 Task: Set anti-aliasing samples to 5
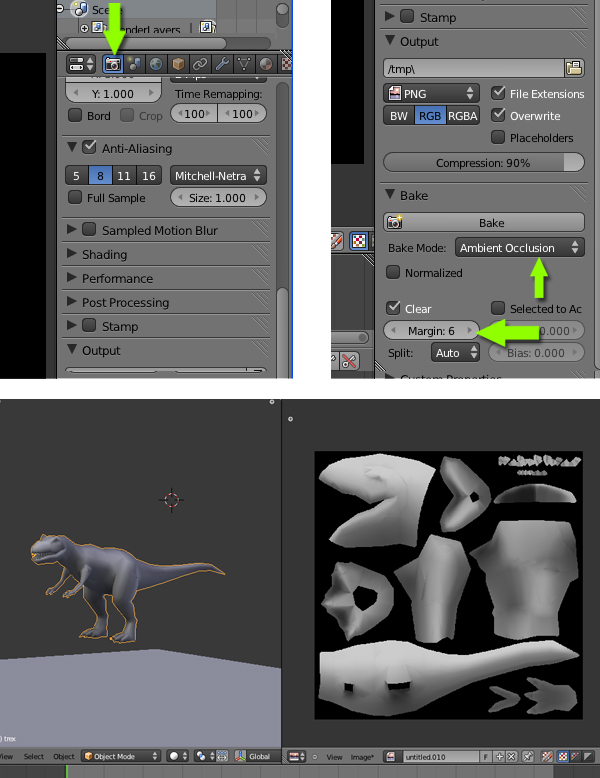click(x=76, y=176)
